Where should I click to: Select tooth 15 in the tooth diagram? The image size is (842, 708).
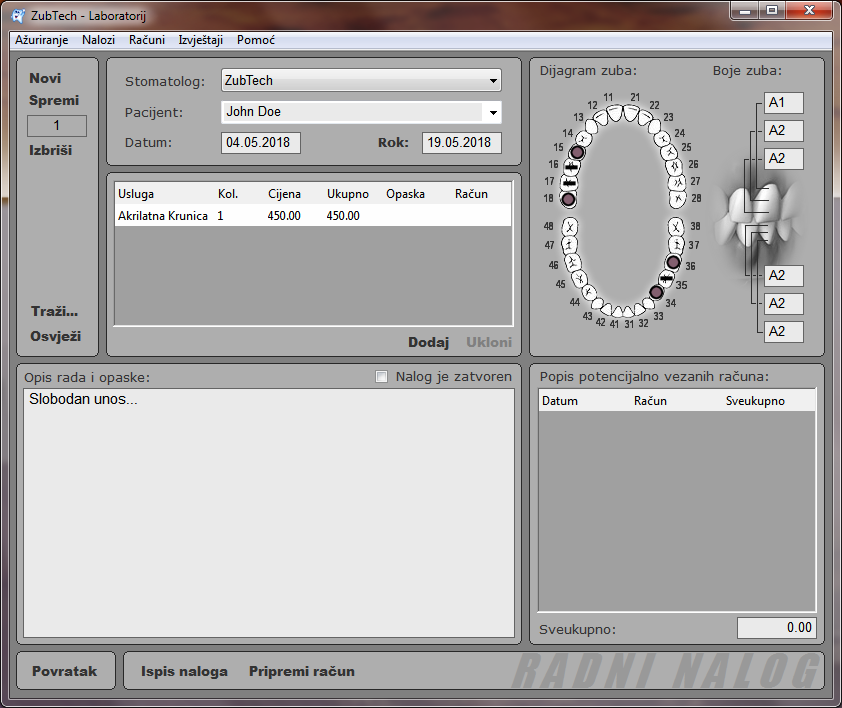(x=577, y=152)
